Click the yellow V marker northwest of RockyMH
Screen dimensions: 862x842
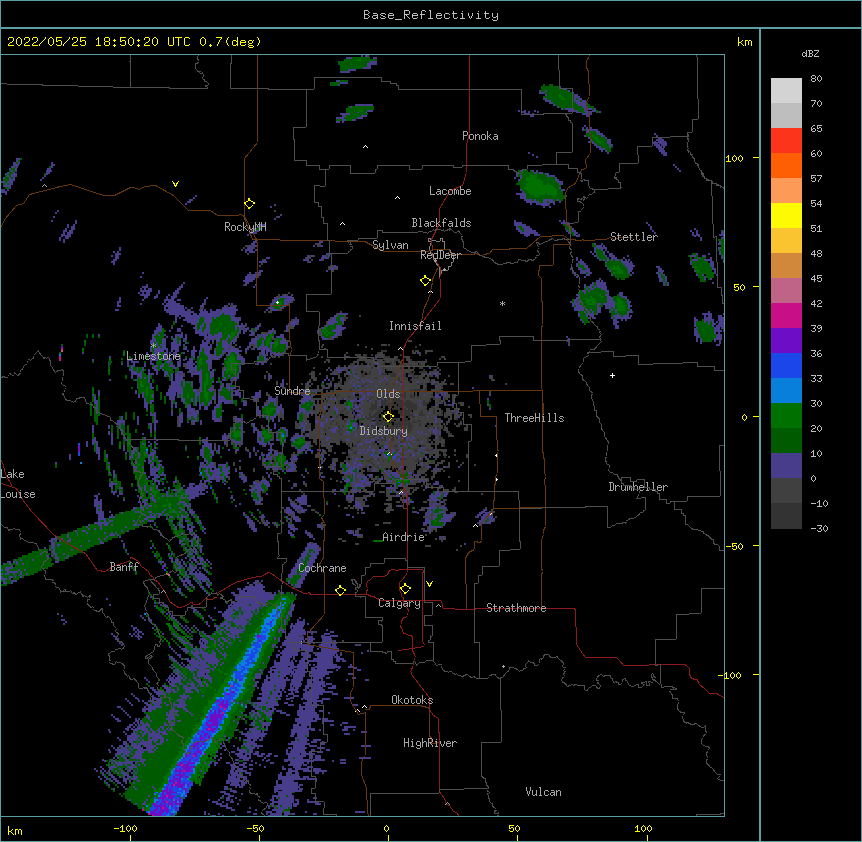coord(175,184)
